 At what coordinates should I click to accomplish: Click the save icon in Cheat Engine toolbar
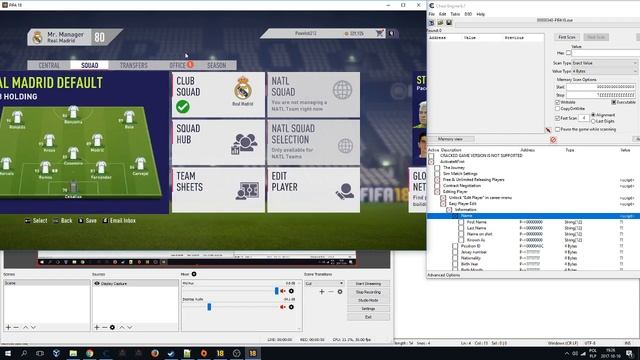point(449,23)
